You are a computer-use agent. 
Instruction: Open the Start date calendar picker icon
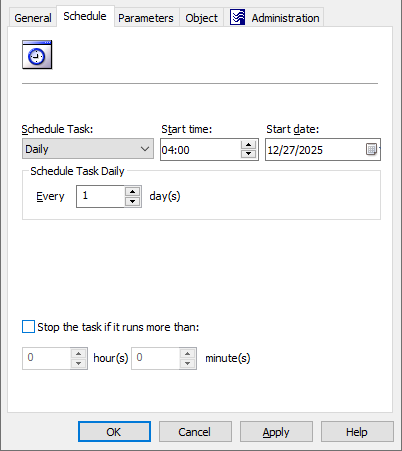pos(371,149)
